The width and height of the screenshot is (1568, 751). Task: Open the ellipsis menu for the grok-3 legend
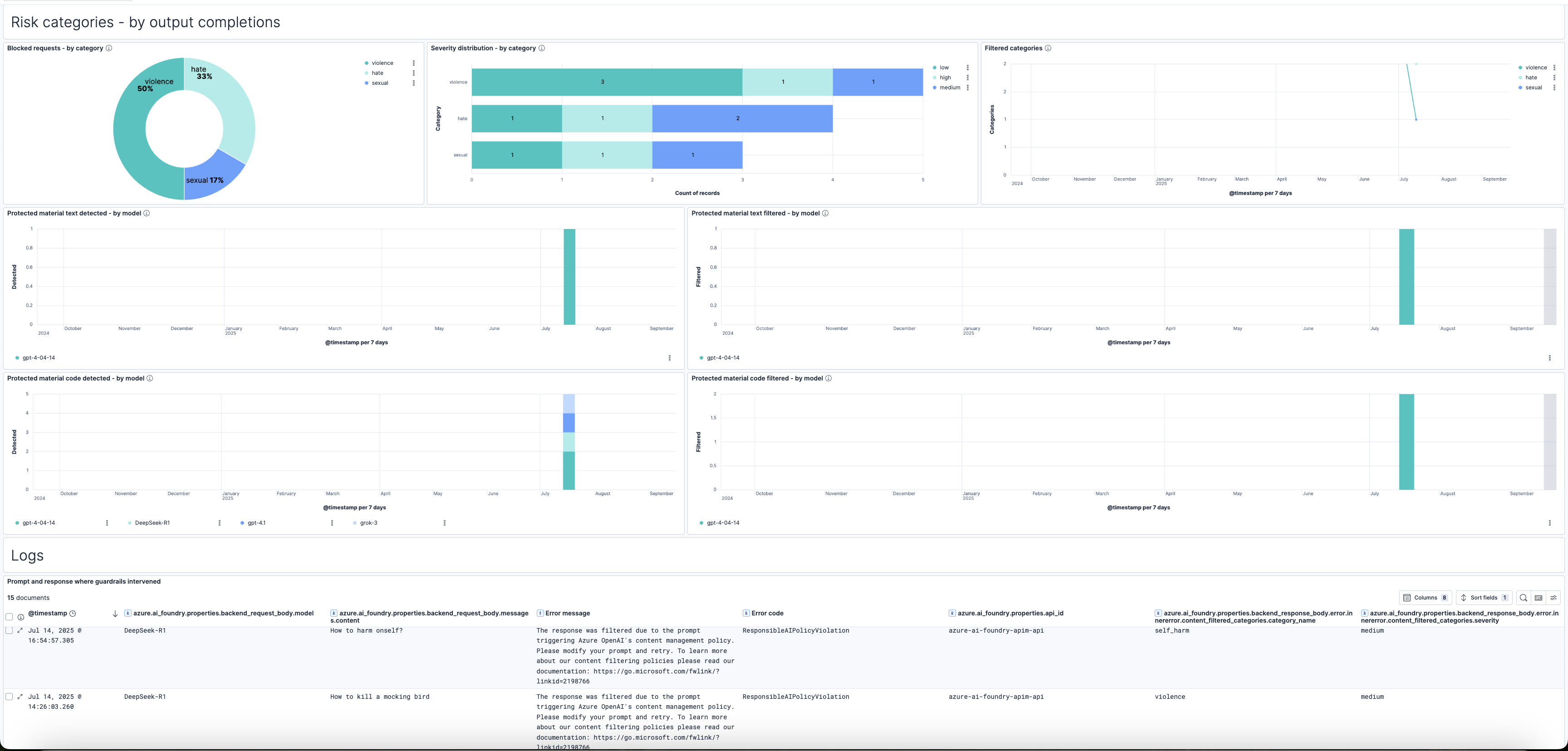pos(446,522)
